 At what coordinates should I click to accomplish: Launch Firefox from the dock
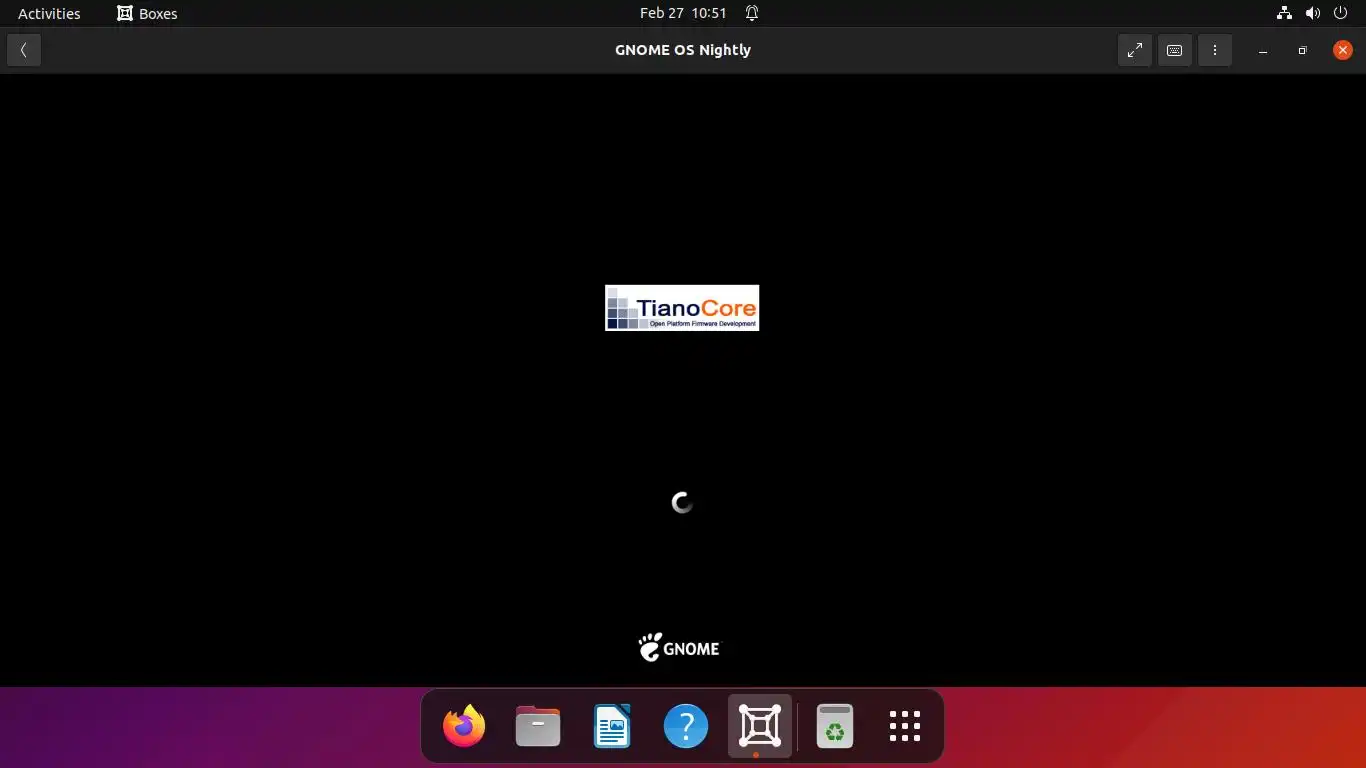pos(464,726)
